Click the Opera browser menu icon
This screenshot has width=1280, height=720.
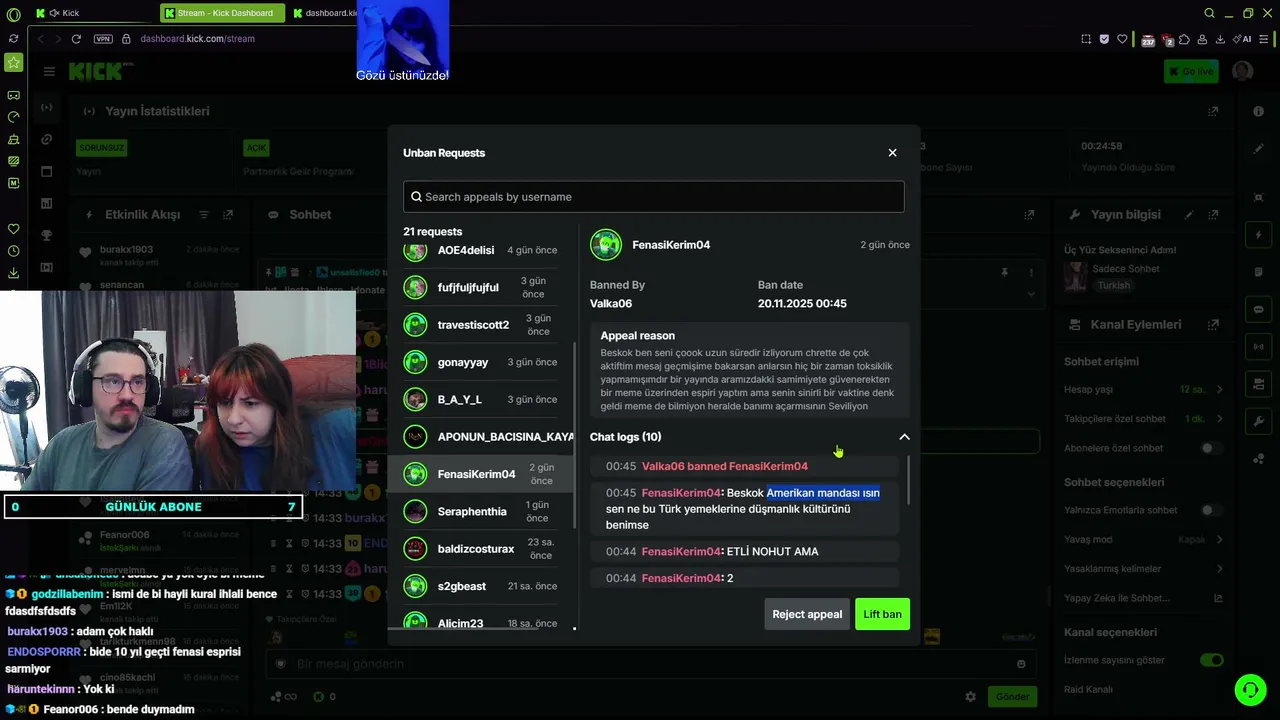[13, 13]
